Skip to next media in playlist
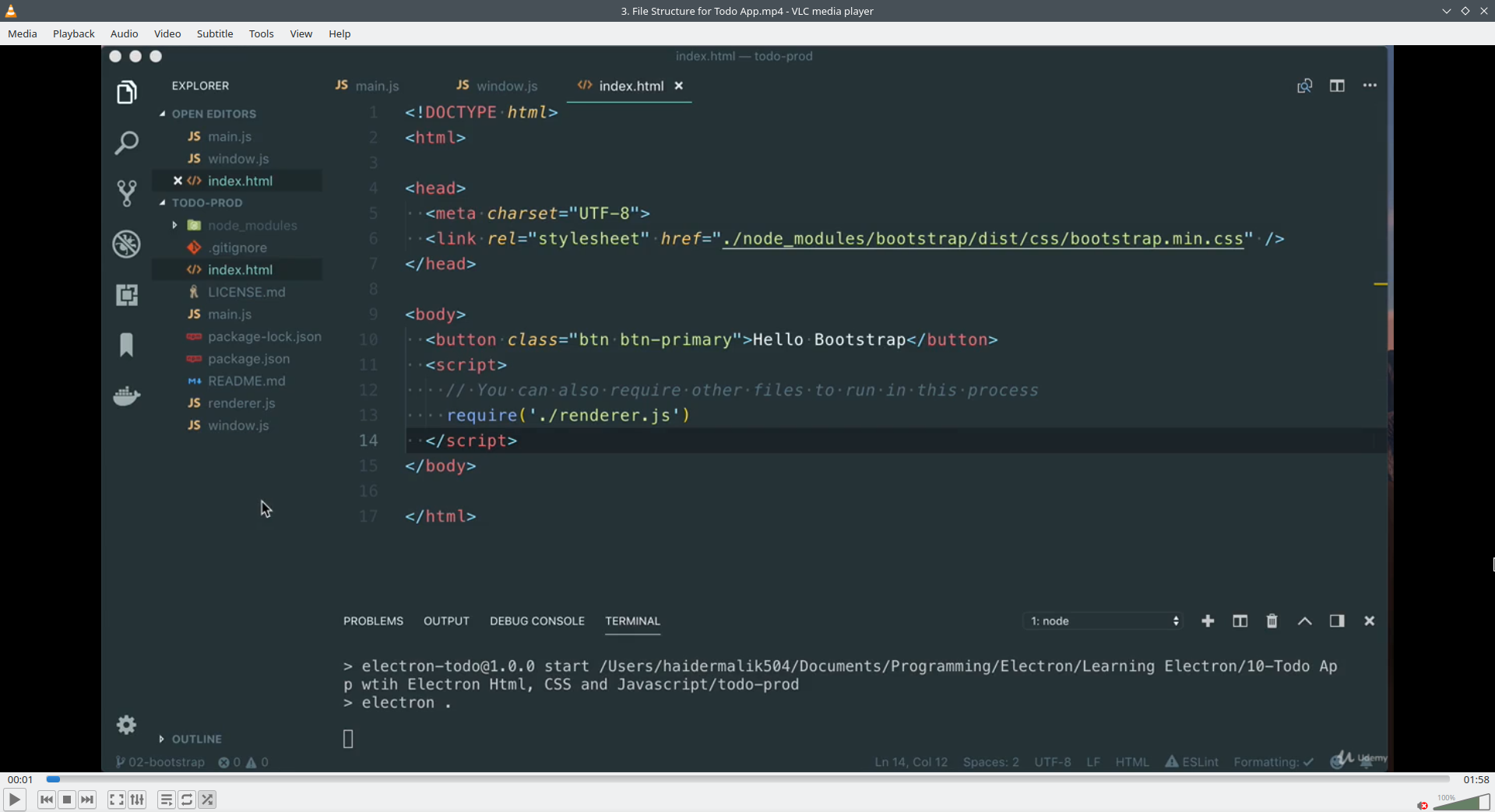The image size is (1495, 812). (87, 800)
